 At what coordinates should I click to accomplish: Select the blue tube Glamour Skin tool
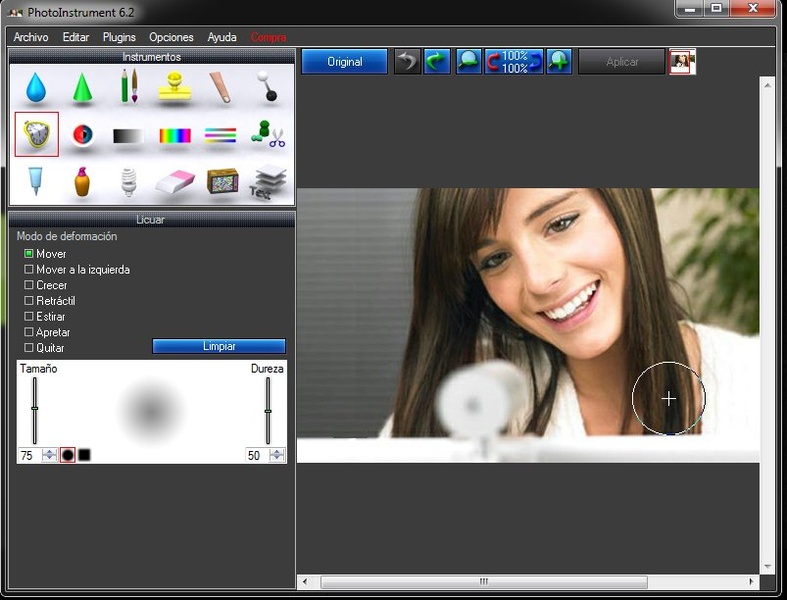35,181
